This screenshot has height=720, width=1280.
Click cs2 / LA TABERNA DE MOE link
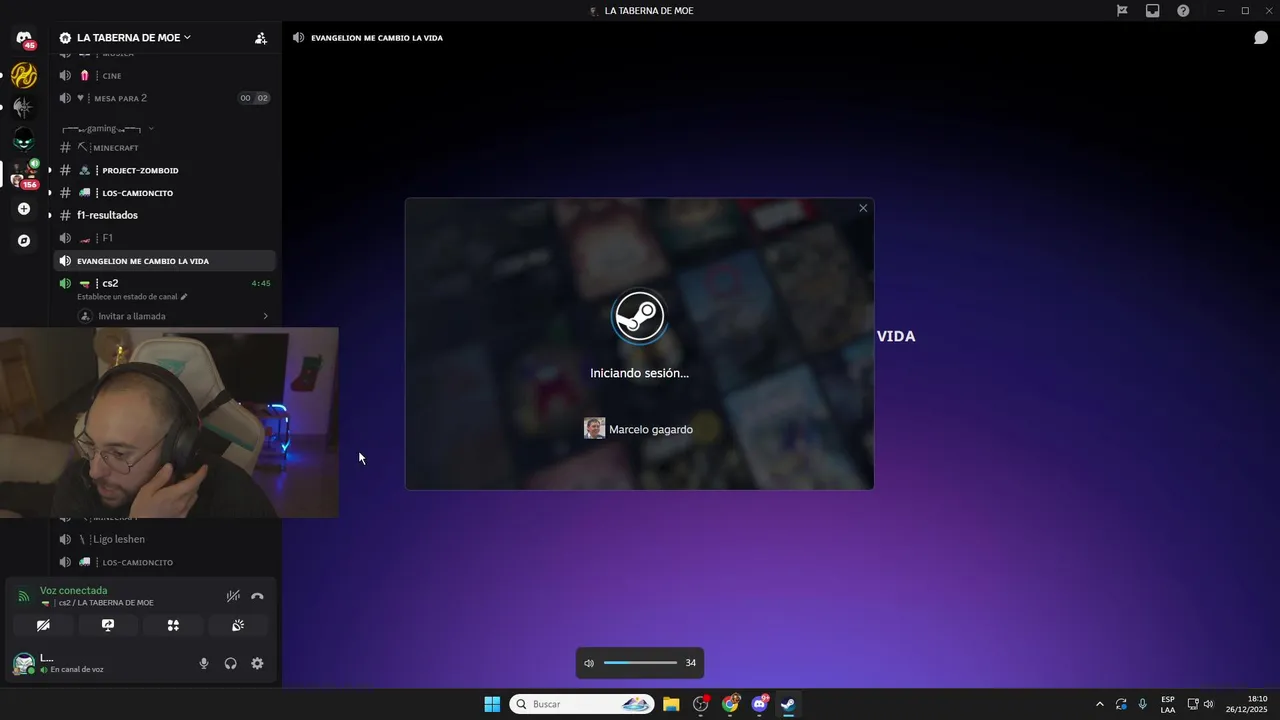tap(97, 603)
